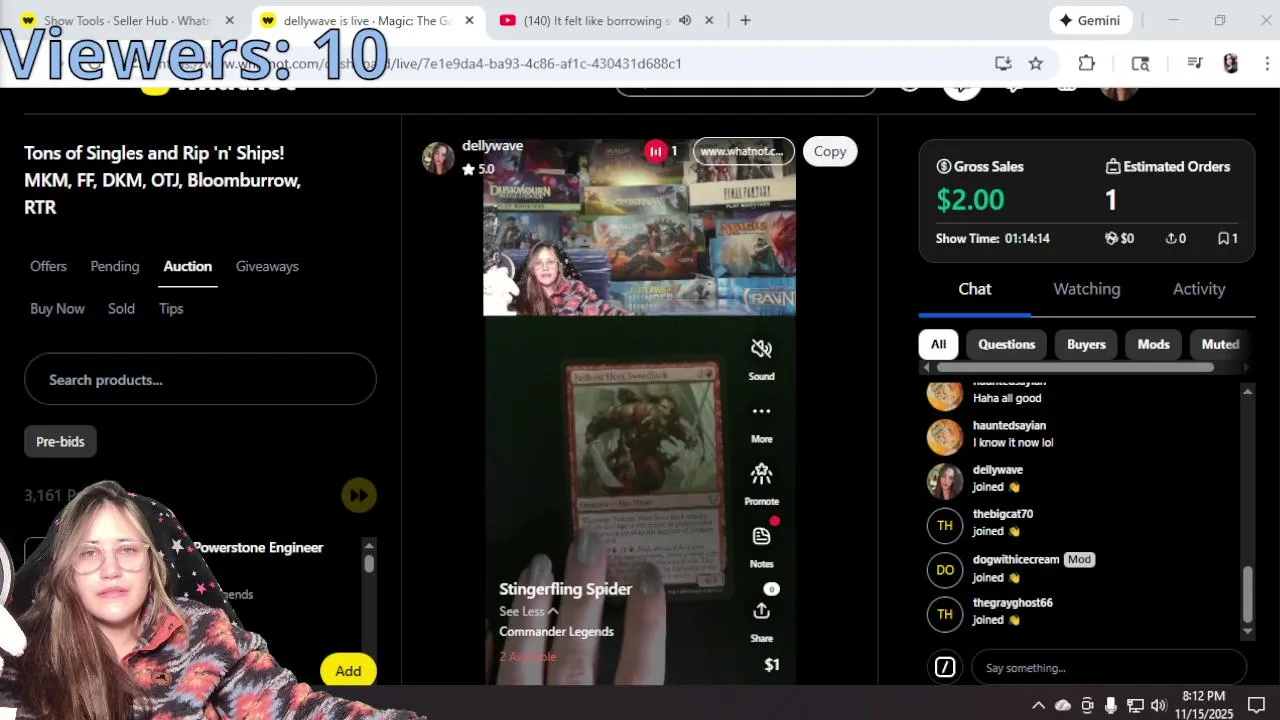Click thegrayghost66 username in chat
The width and height of the screenshot is (1280, 720).
[x=1013, y=603]
